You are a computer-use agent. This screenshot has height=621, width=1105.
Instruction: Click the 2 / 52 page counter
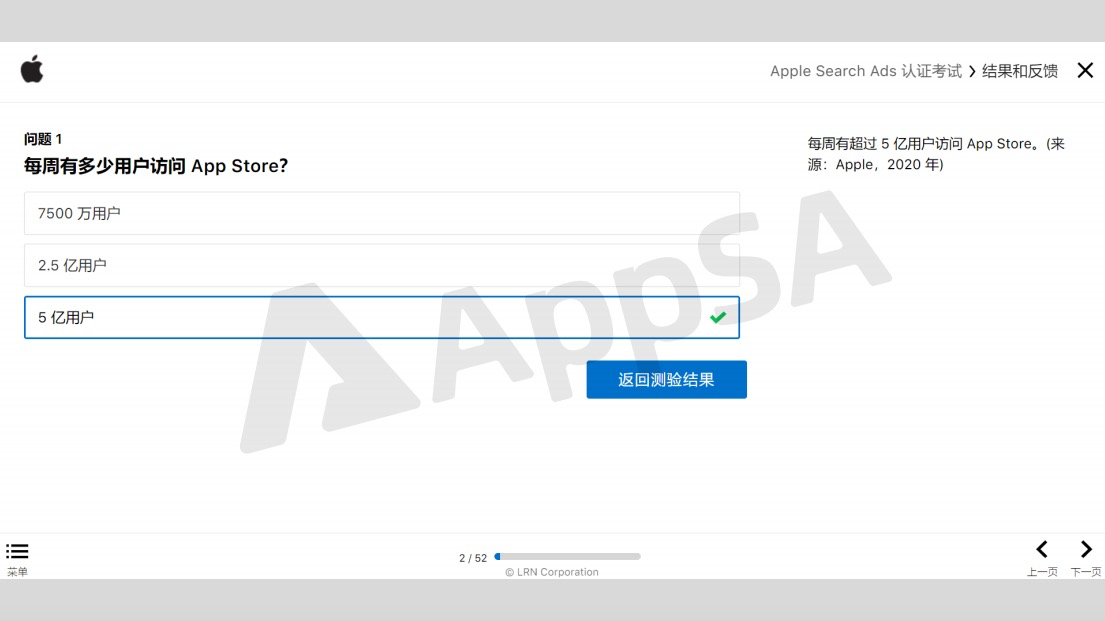tap(473, 558)
